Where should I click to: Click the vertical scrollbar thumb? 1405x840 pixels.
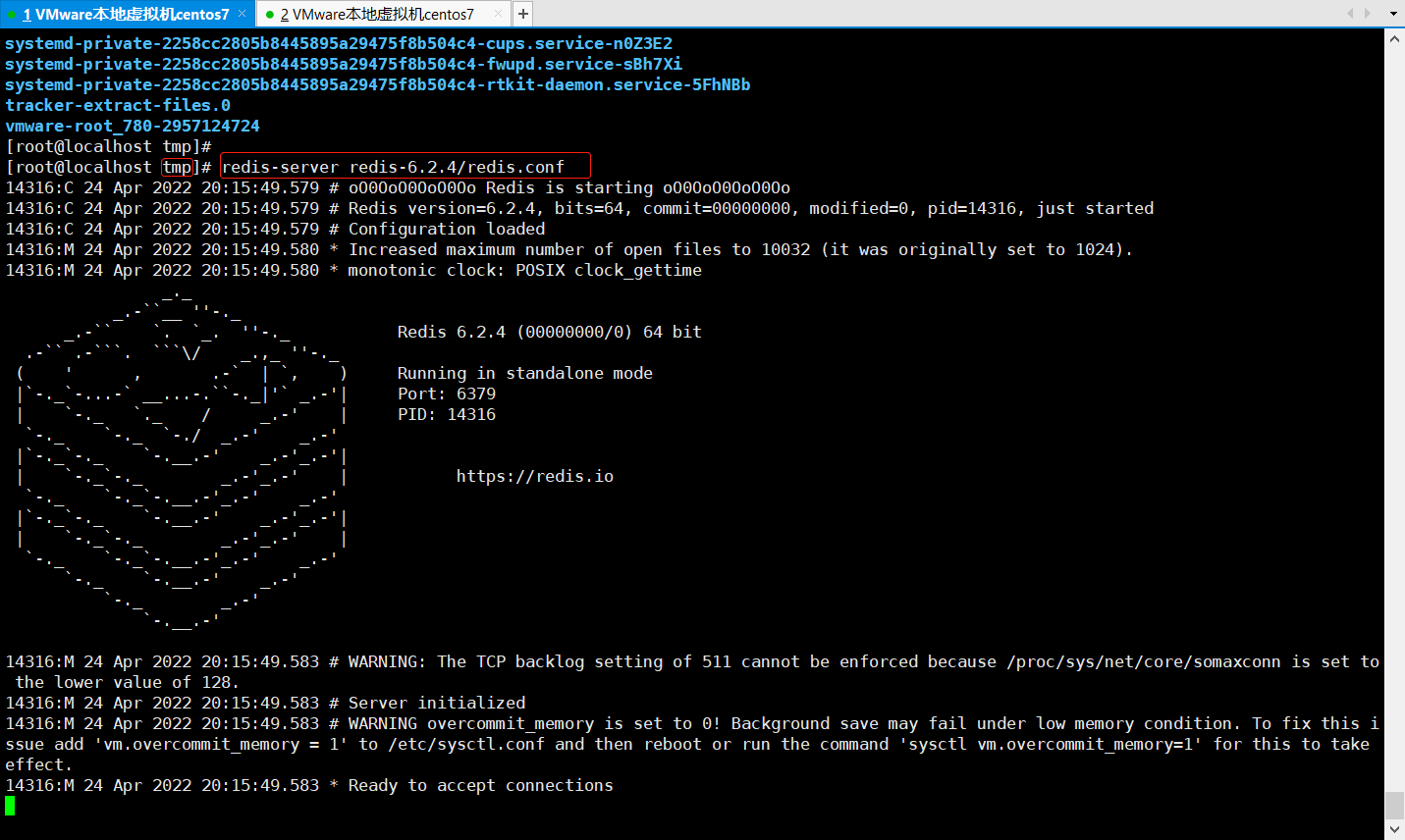click(x=1394, y=806)
